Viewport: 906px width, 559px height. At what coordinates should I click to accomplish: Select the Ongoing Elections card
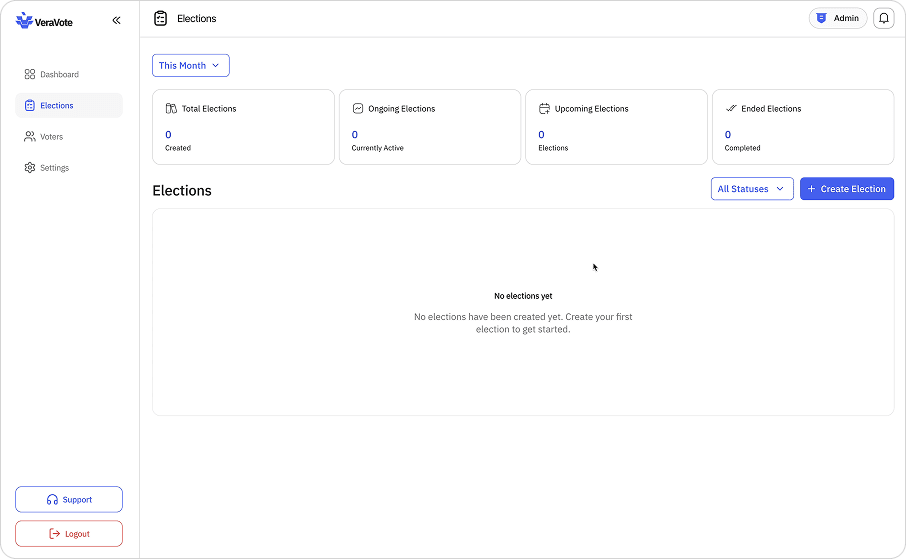pos(430,127)
